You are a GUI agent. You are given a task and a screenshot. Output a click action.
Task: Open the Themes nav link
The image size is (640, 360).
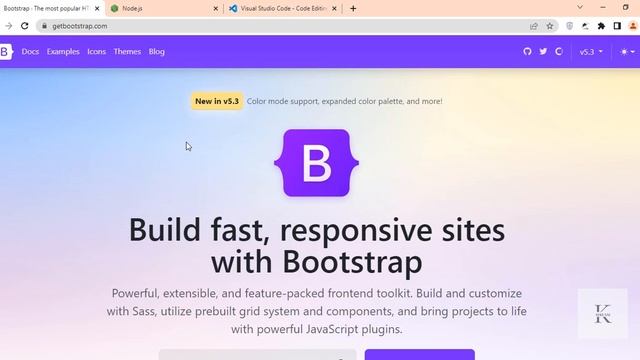click(x=127, y=51)
